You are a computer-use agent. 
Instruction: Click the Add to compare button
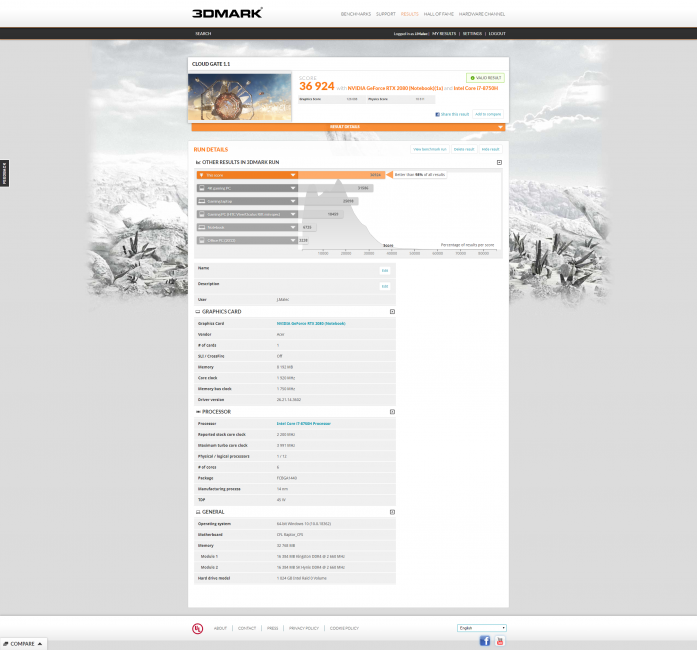pyautogui.click(x=488, y=114)
